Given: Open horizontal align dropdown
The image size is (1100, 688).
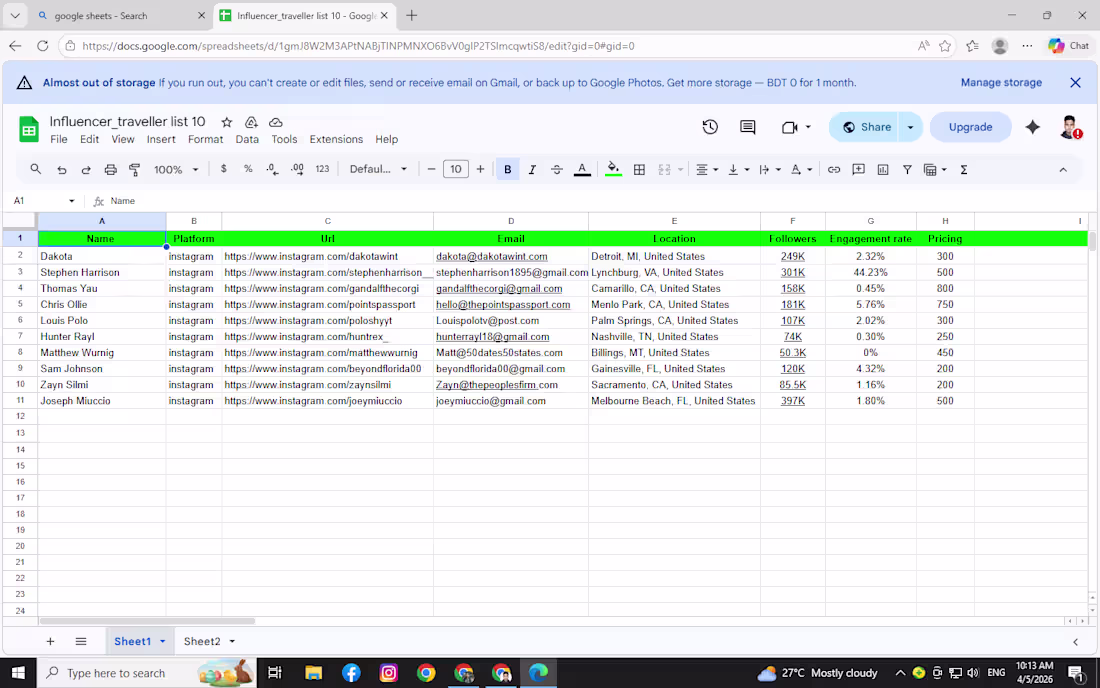Looking at the screenshot, I should click(706, 169).
